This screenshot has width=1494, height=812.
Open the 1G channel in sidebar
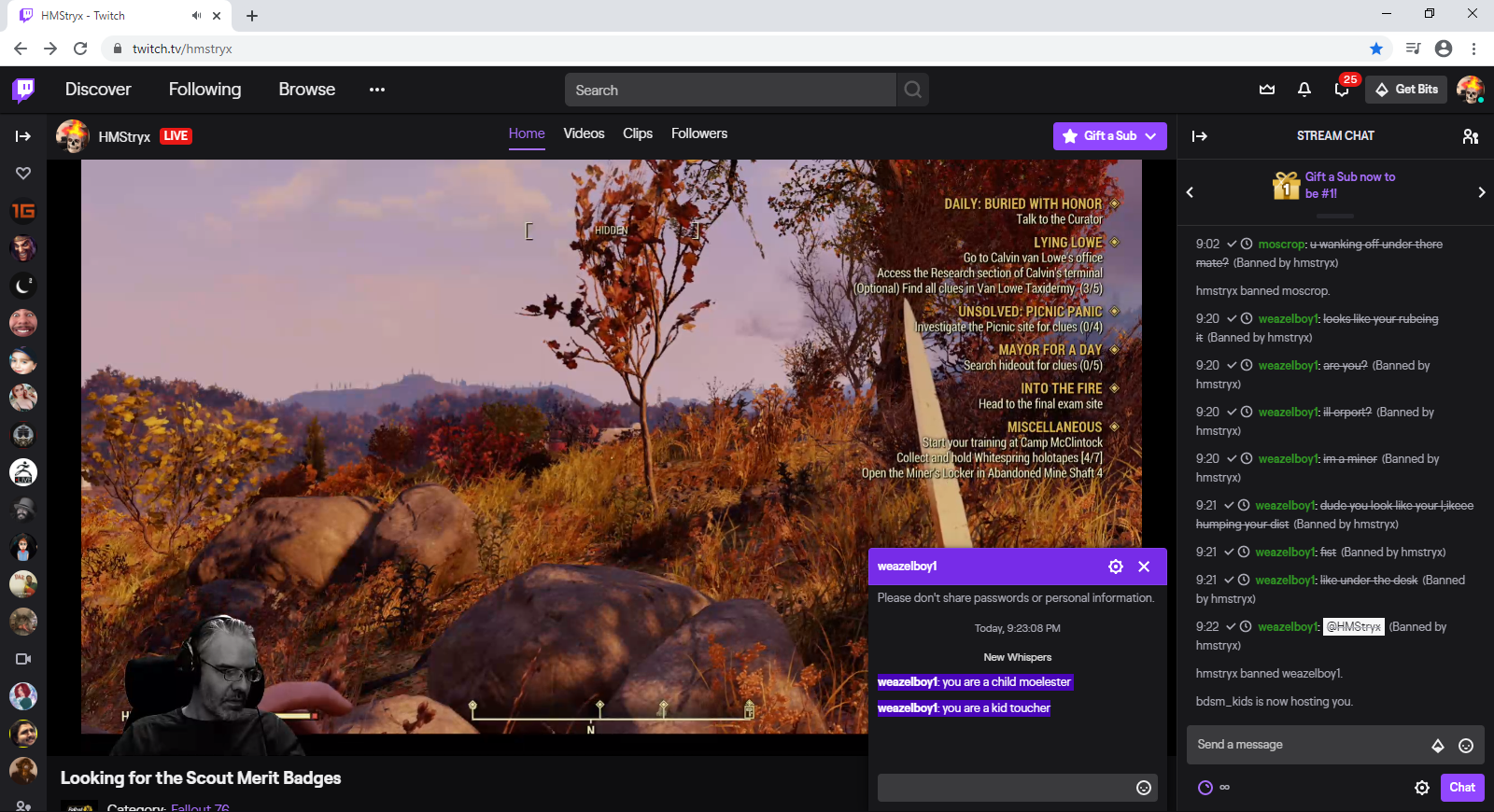(23, 211)
